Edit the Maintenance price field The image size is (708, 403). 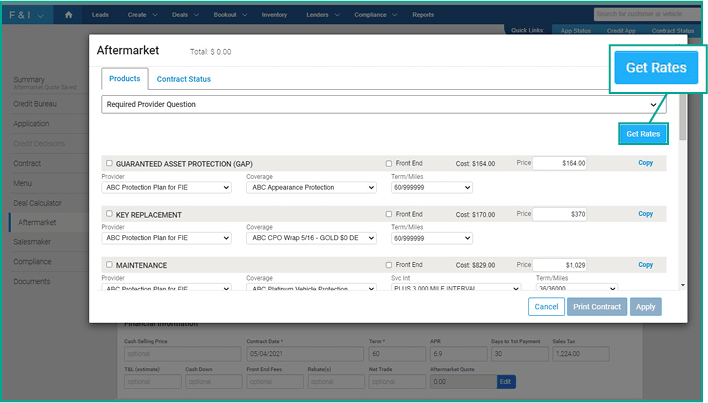[559, 265]
